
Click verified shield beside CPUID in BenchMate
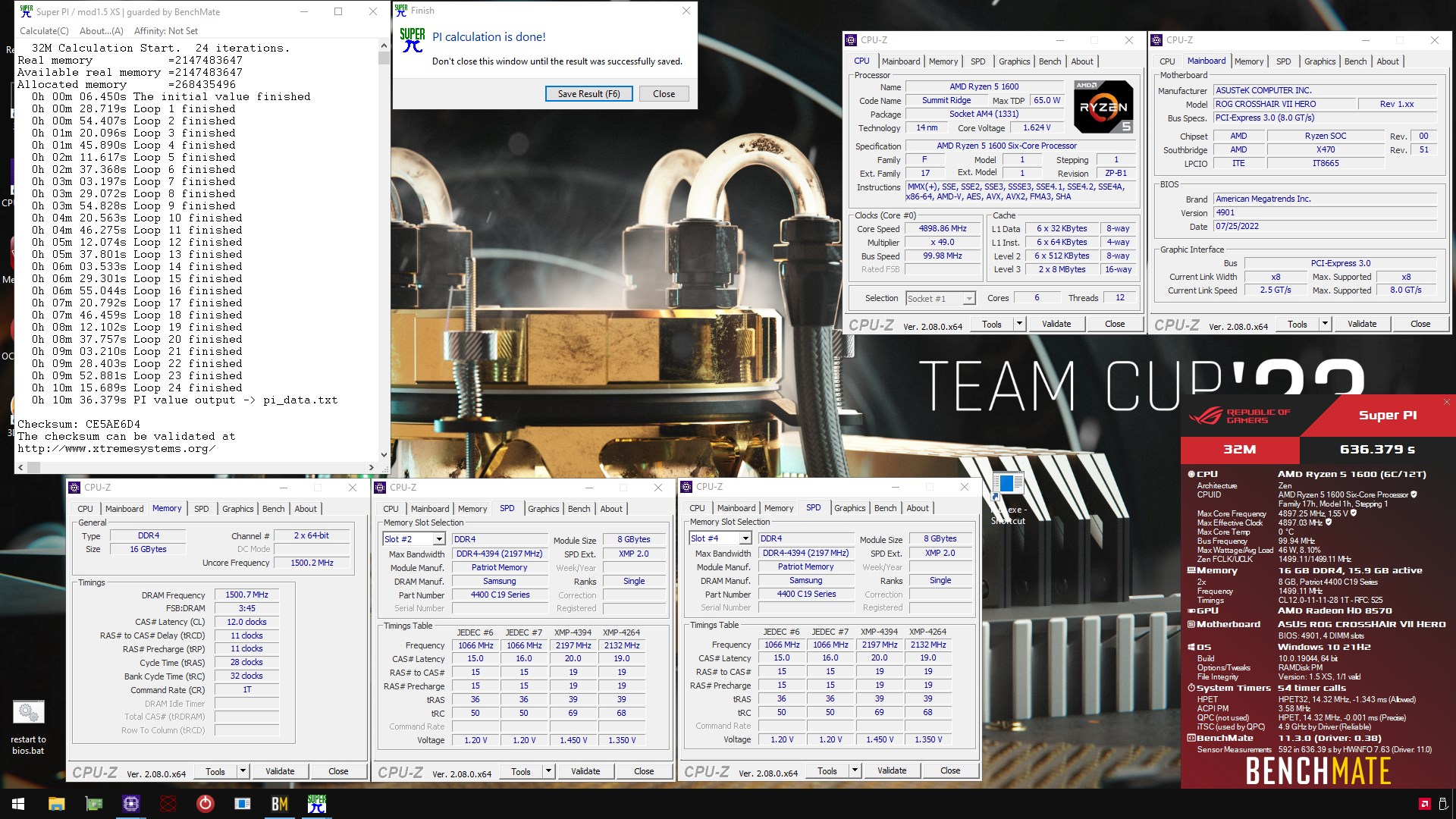[1414, 494]
